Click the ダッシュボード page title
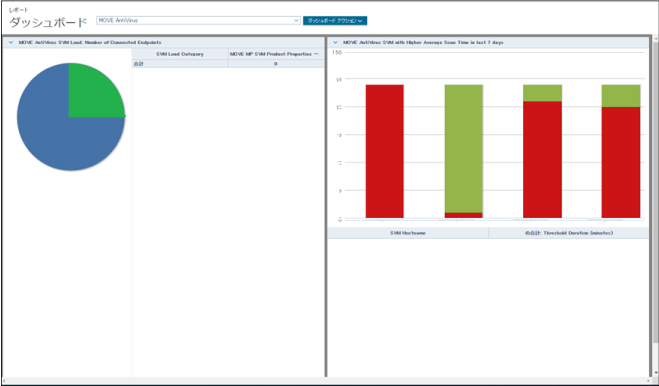Screen dimensions: 659x386 [x=48, y=22]
